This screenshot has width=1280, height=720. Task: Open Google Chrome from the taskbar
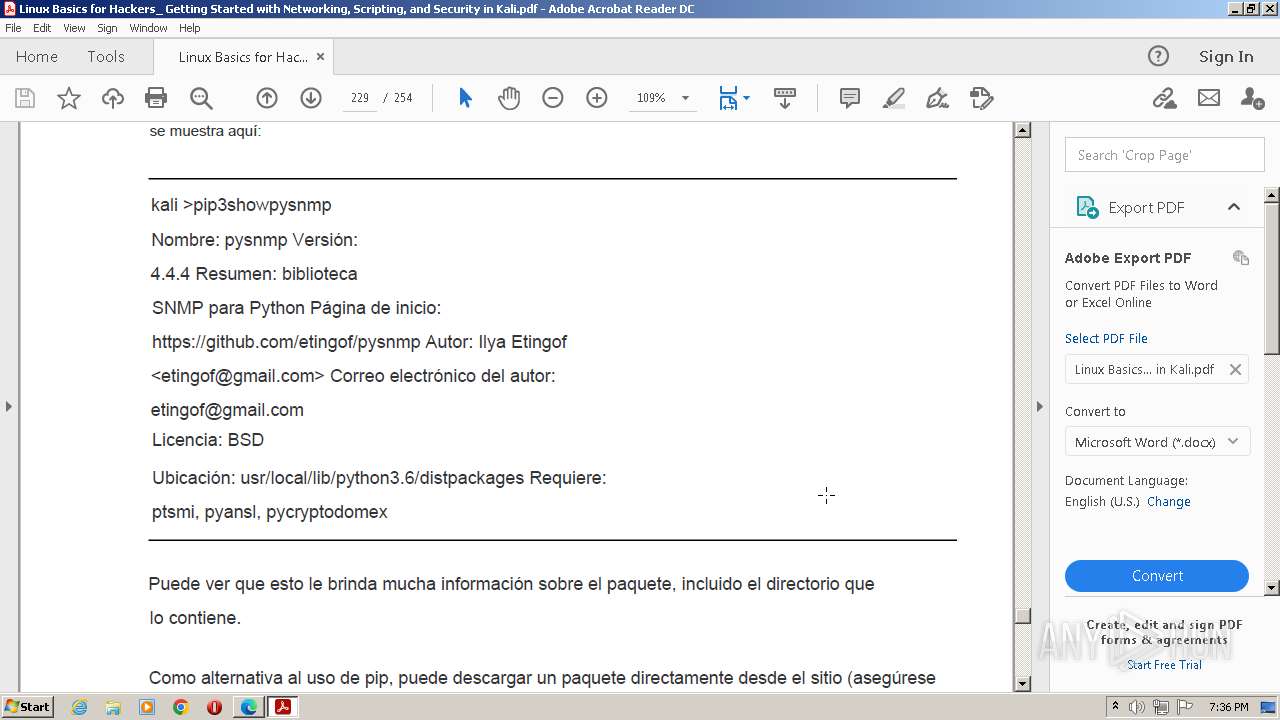pos(180,707)
